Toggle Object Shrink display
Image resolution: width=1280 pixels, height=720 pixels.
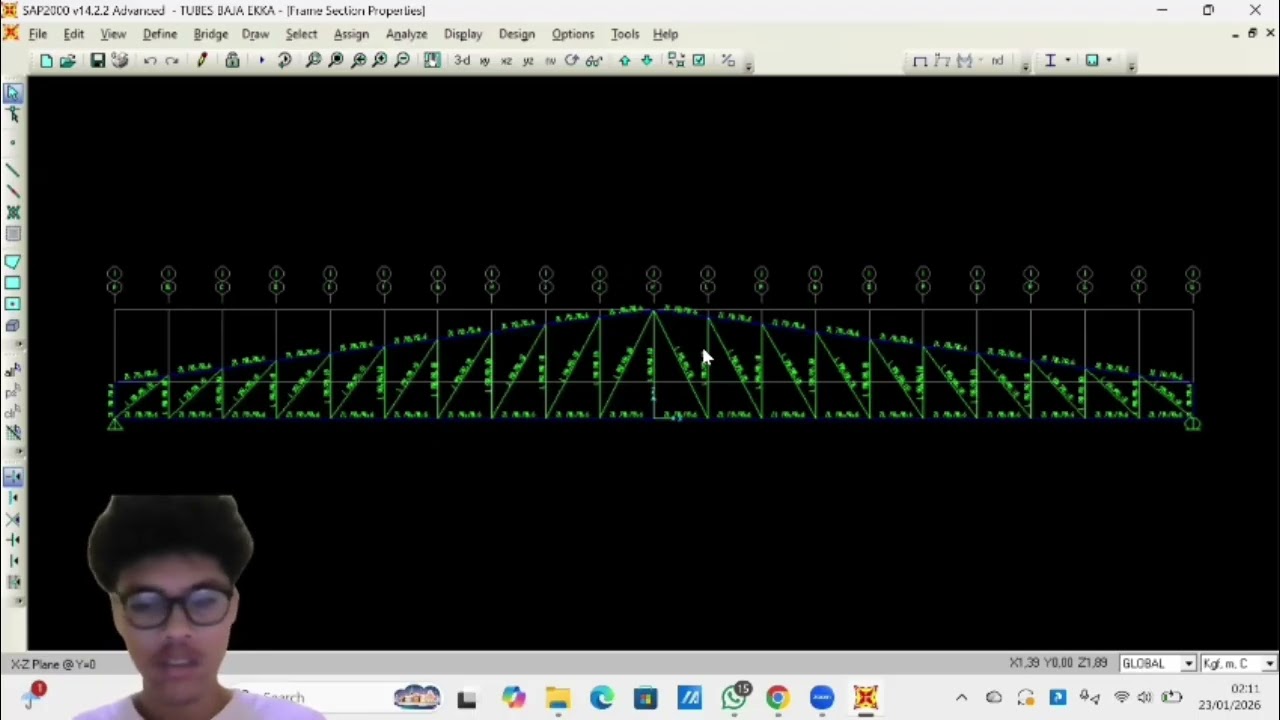(x=676, y=61)
